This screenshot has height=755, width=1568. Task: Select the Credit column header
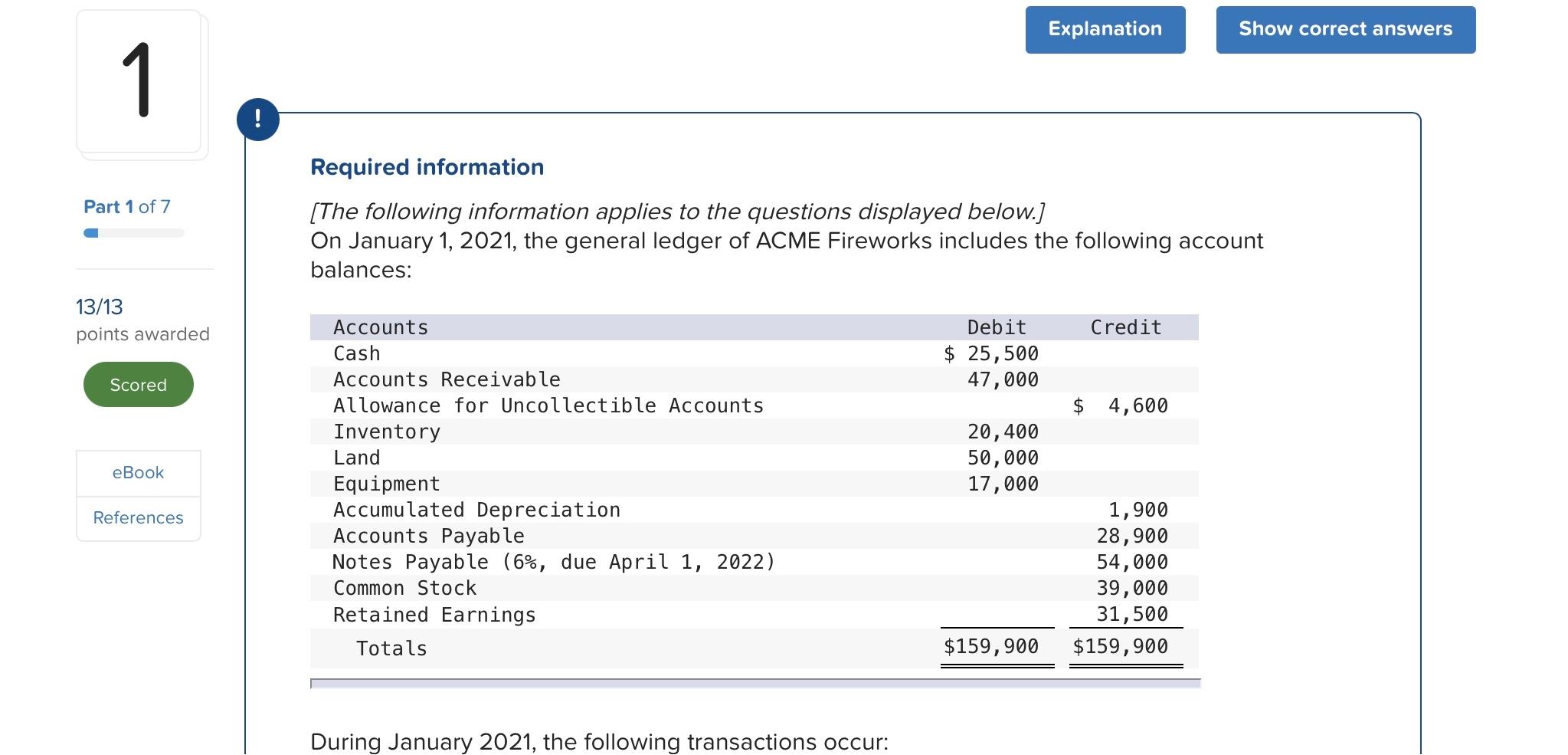pyautogui.click(x=1124, y=327)
